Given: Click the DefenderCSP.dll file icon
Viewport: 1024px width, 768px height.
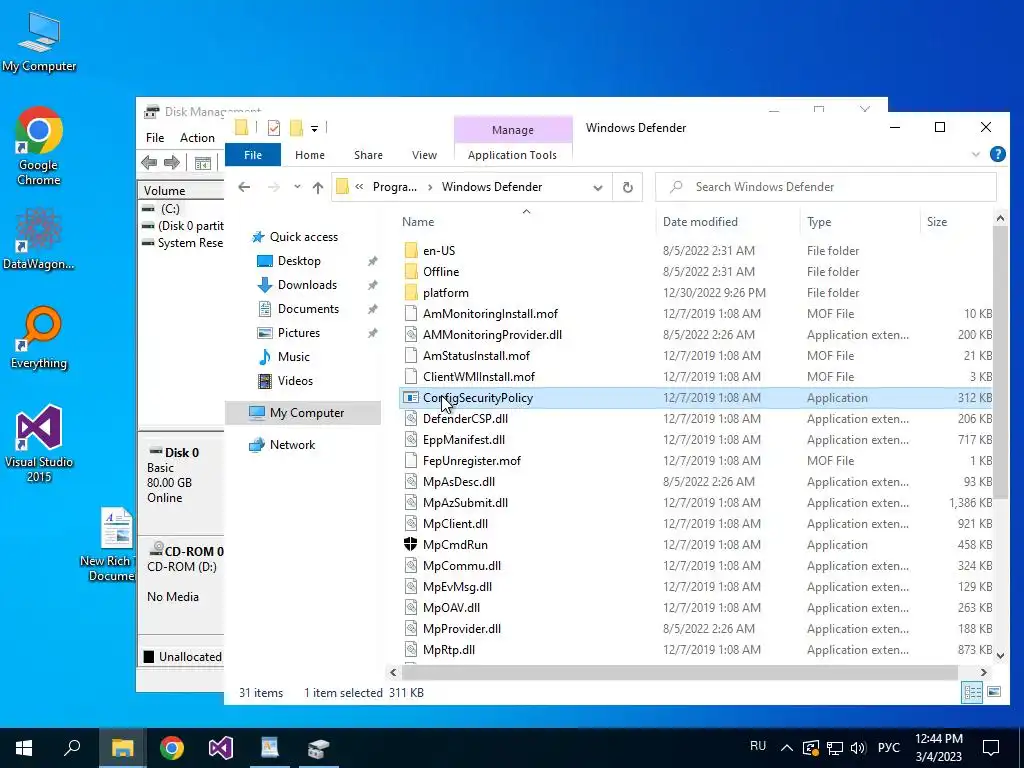Looking at the screenshot, I should (x=411, y=419).
